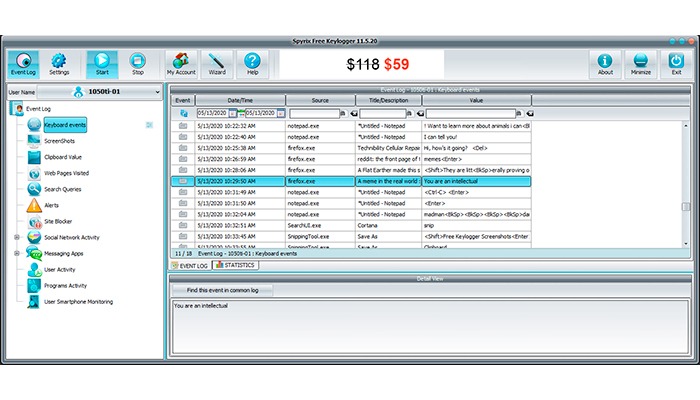
Task: Clear the Value filter with its arrow button
Action: tap(530, 114)
